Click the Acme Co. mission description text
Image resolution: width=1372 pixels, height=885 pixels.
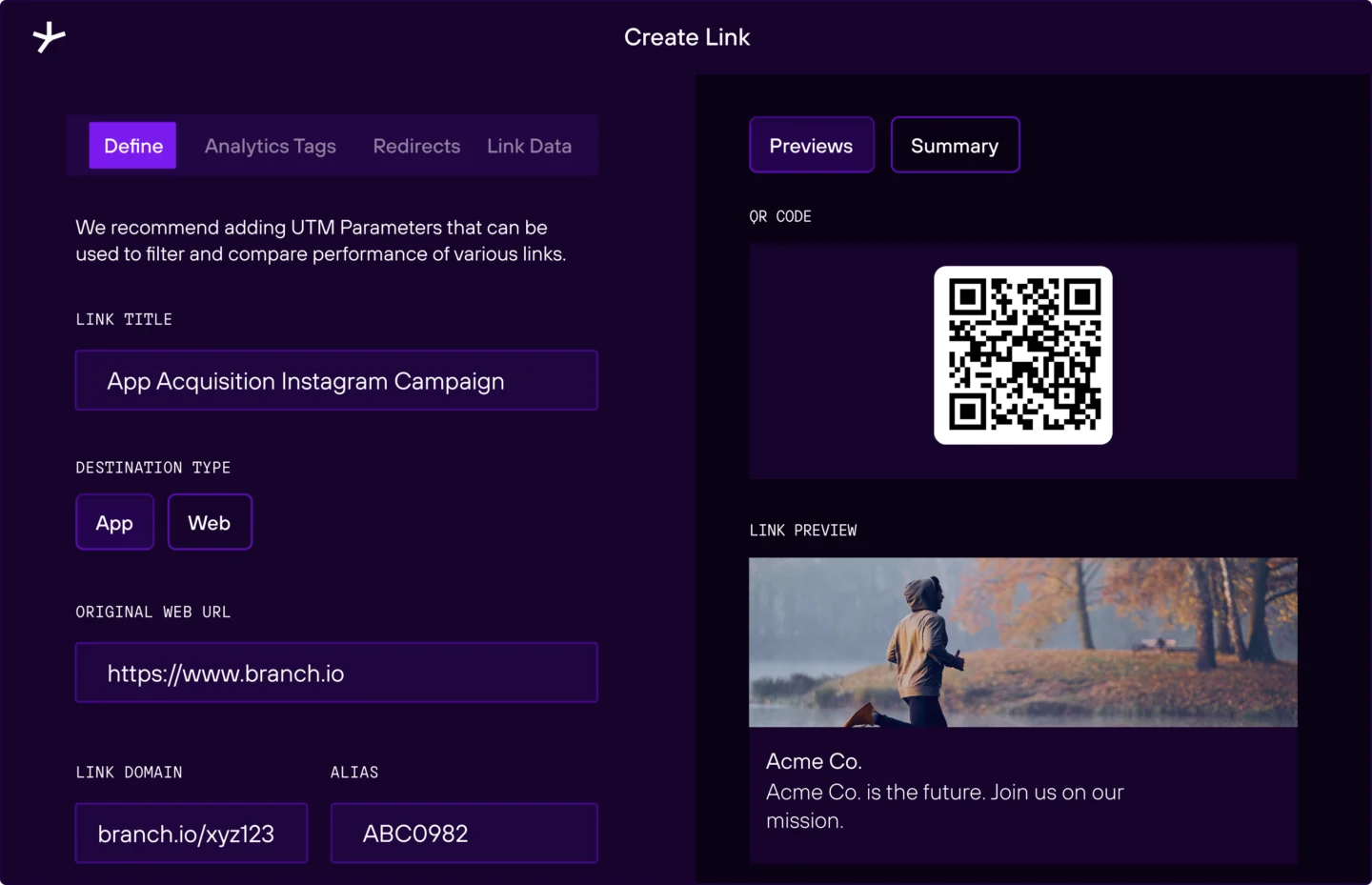click(943, 805)
